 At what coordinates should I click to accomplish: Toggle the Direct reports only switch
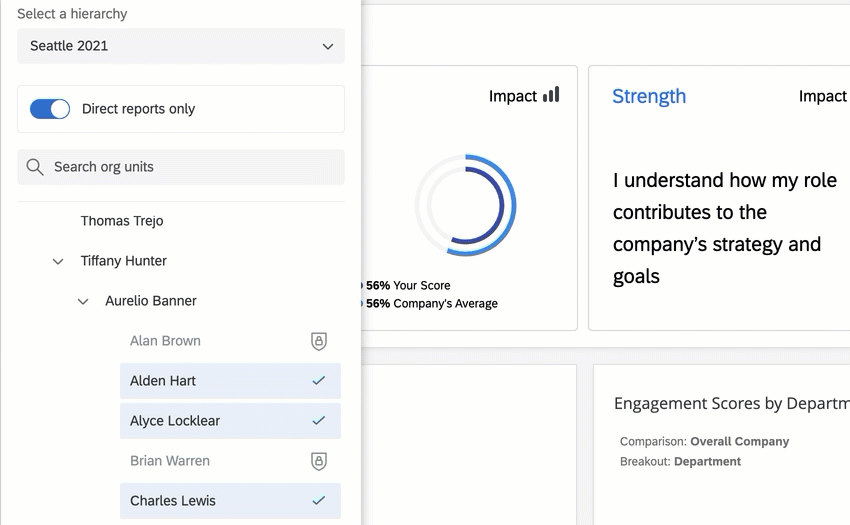[x=50, y=109]
